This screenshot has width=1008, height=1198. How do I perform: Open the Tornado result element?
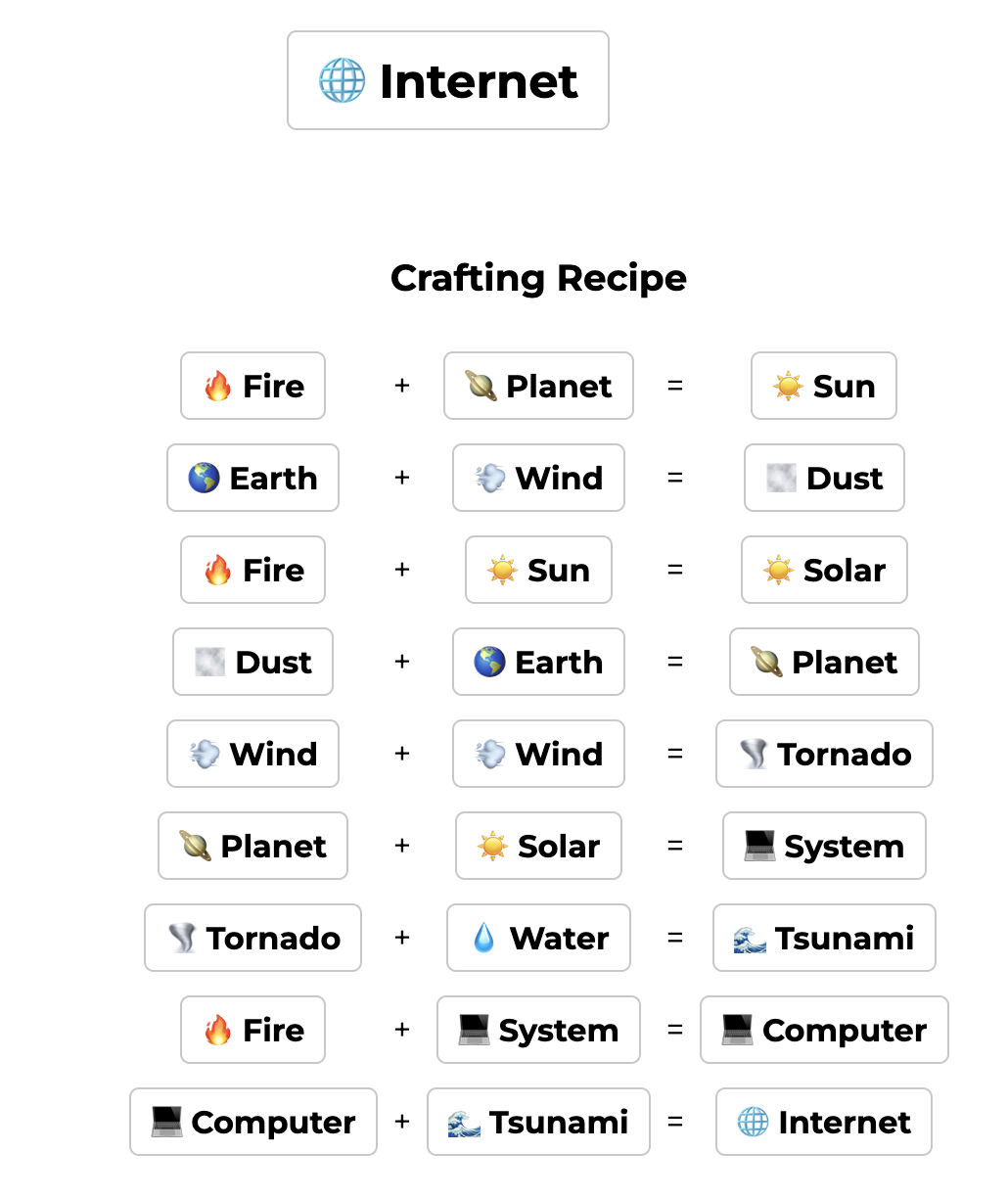(824, 754)
